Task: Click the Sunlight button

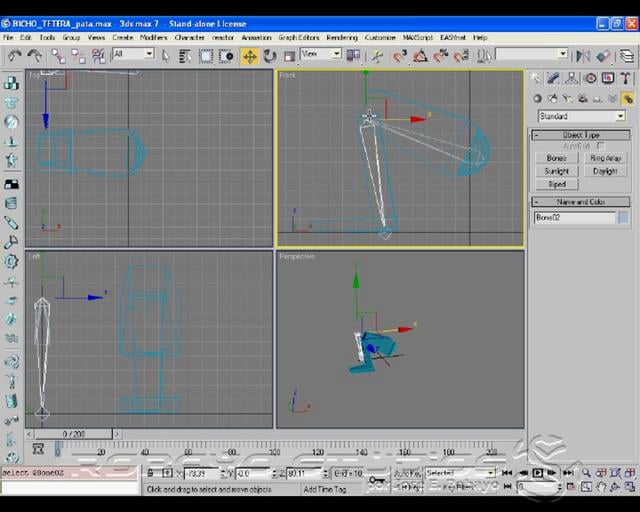Action: (x=557, y=171)
